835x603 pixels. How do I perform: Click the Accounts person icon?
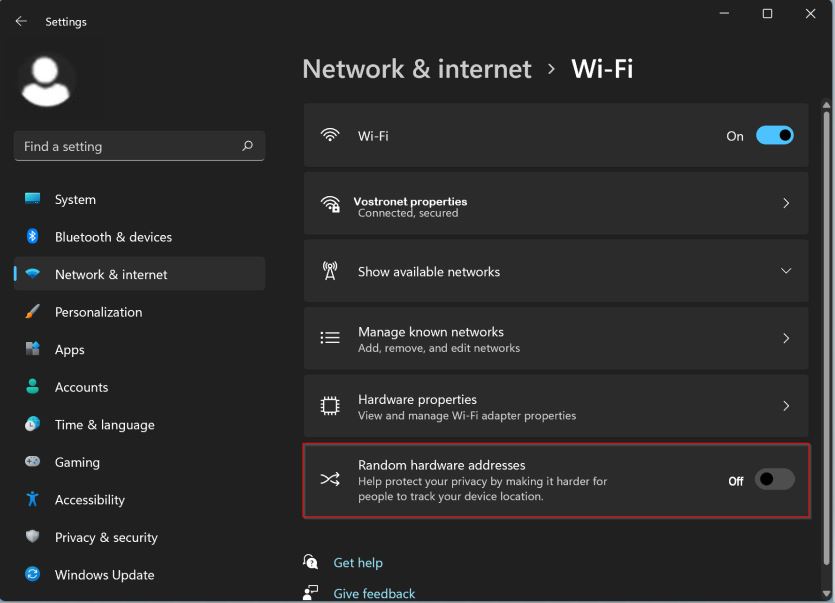pyautogui.click(x=32, y=386)
